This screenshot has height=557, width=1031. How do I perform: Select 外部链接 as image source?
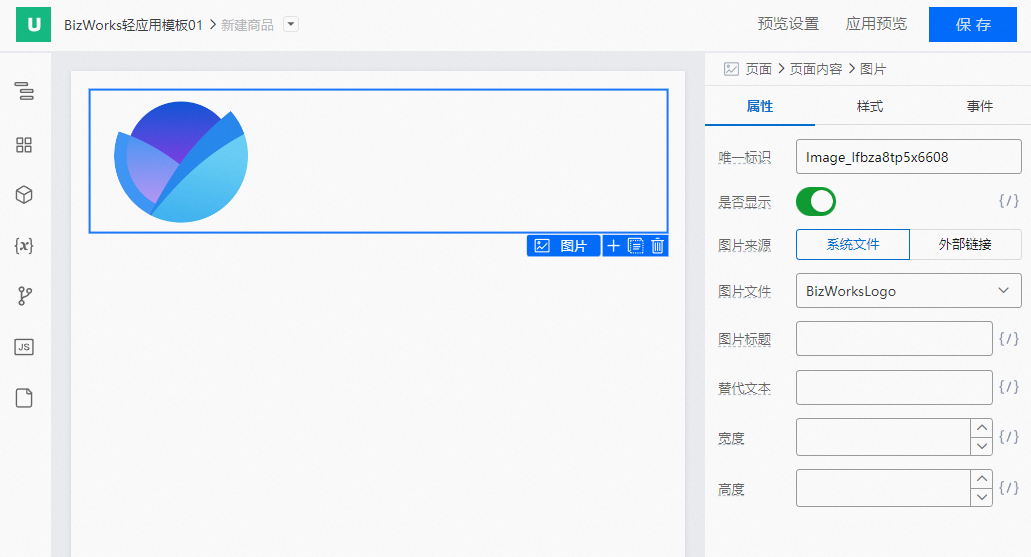(x=965, y=245)
